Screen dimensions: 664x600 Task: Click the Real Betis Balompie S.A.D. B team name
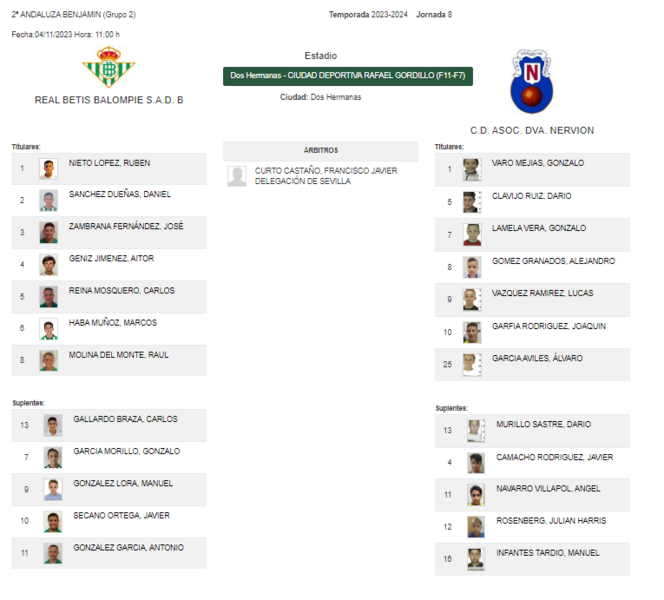click(109, 100)
